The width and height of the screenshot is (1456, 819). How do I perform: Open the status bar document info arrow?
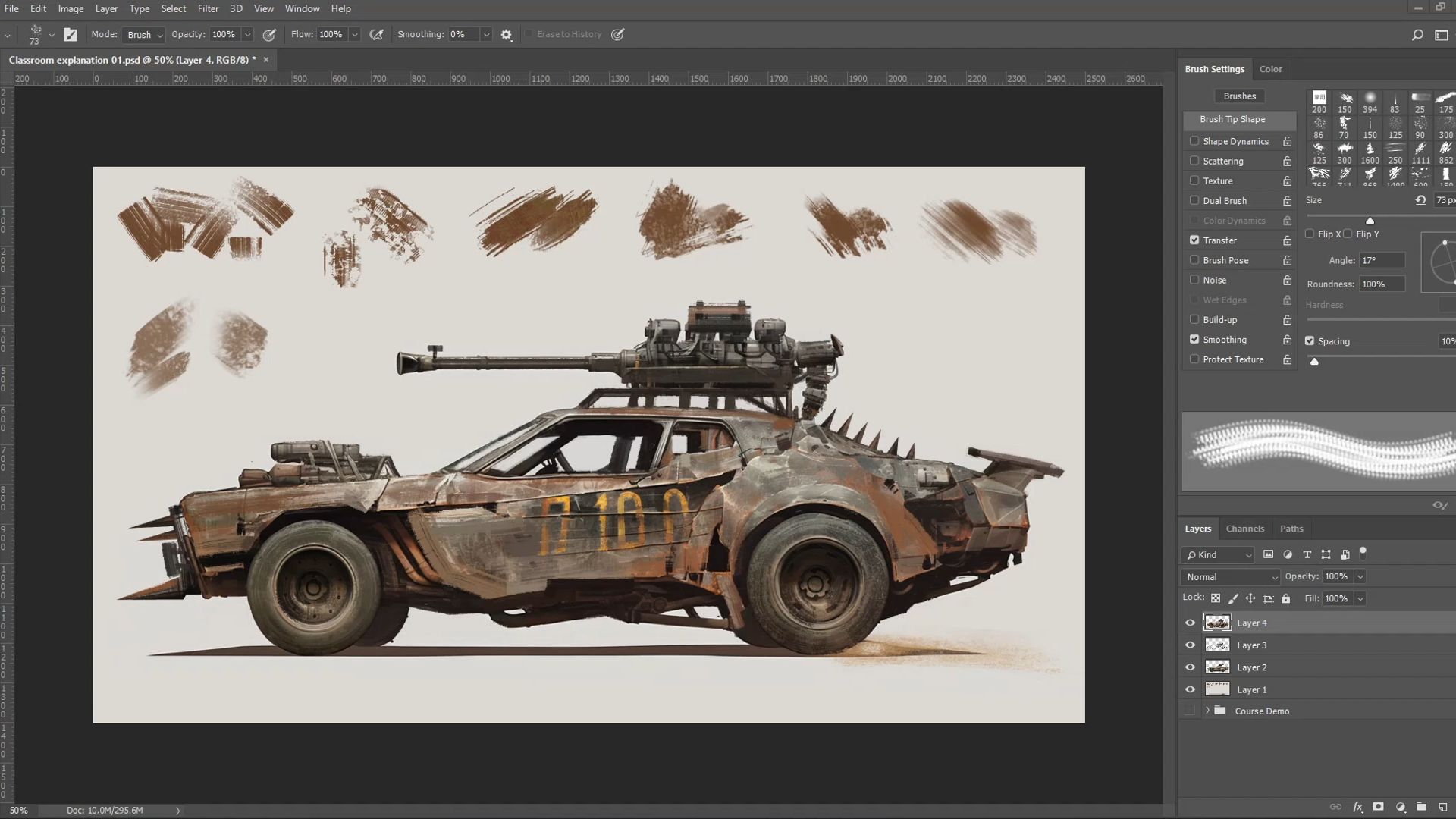pos(178,811)
